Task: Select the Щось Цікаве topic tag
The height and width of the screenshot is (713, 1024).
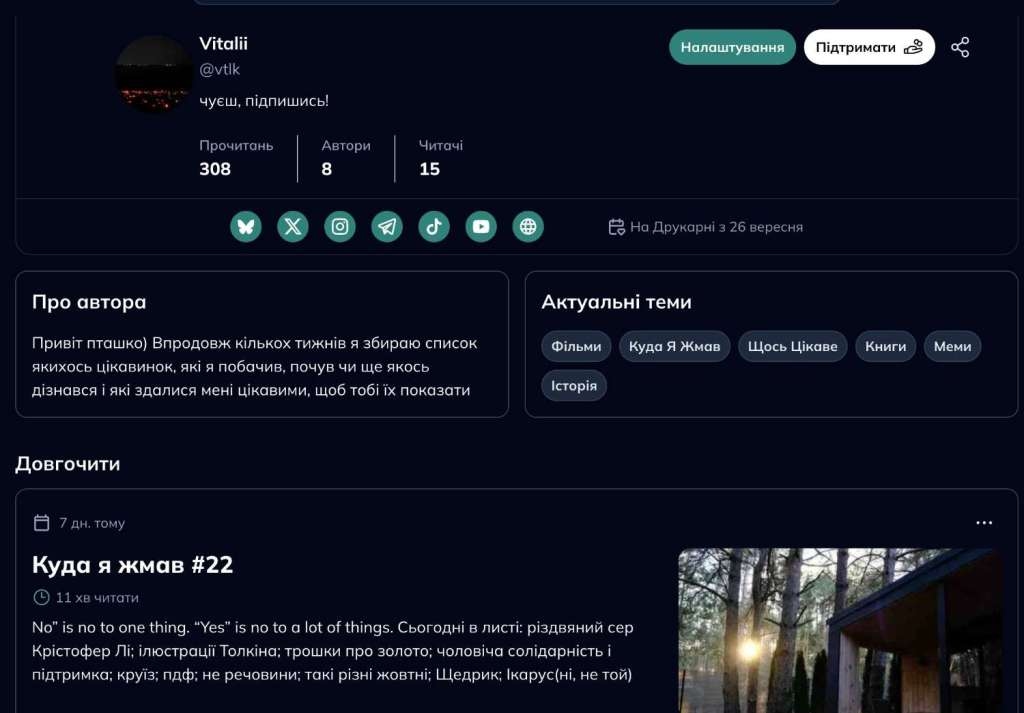Action: (x=793, y=346)
